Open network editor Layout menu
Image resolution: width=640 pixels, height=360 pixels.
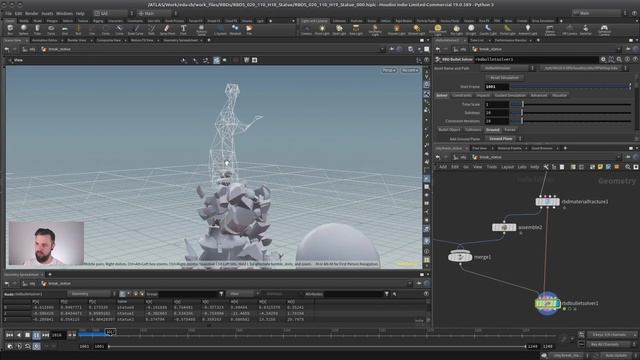[507, 167]
